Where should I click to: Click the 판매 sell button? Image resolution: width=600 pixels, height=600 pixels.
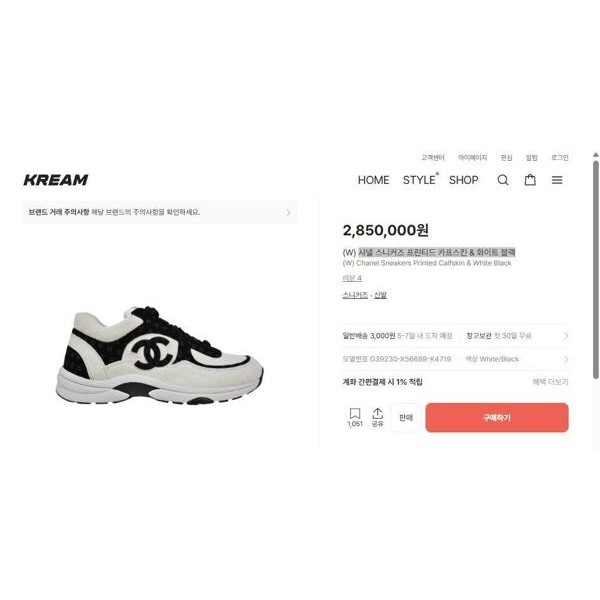(x=406, y=417)
